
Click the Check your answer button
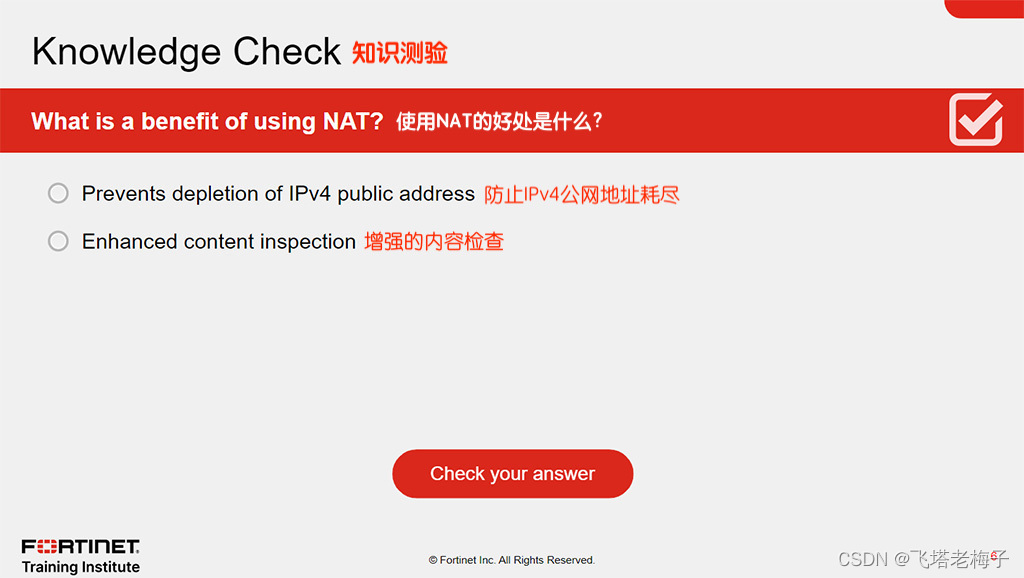click(x=513, y=474)
